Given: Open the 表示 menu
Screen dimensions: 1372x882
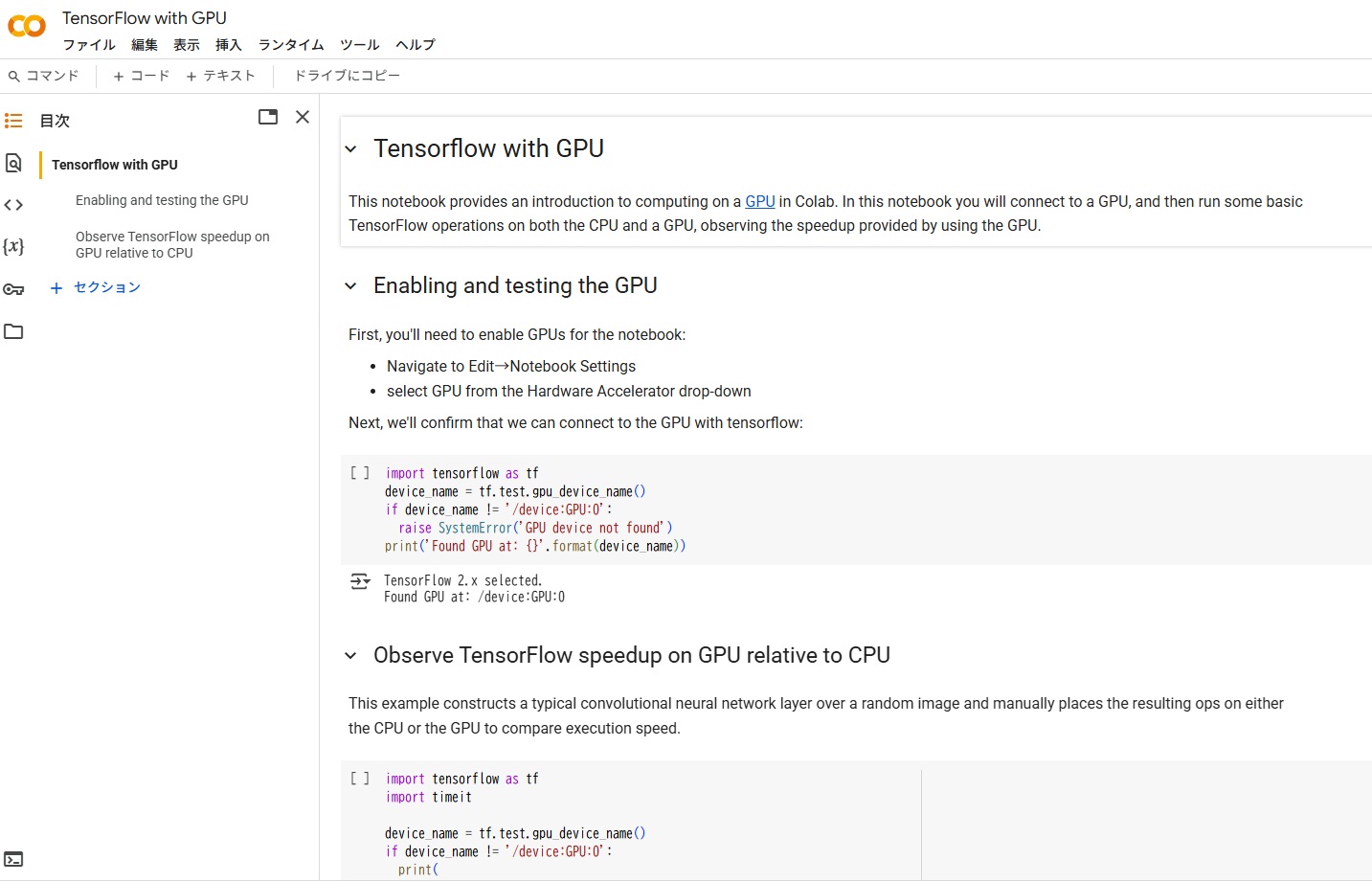Looking at the screenshot, I should coord(187,45).
